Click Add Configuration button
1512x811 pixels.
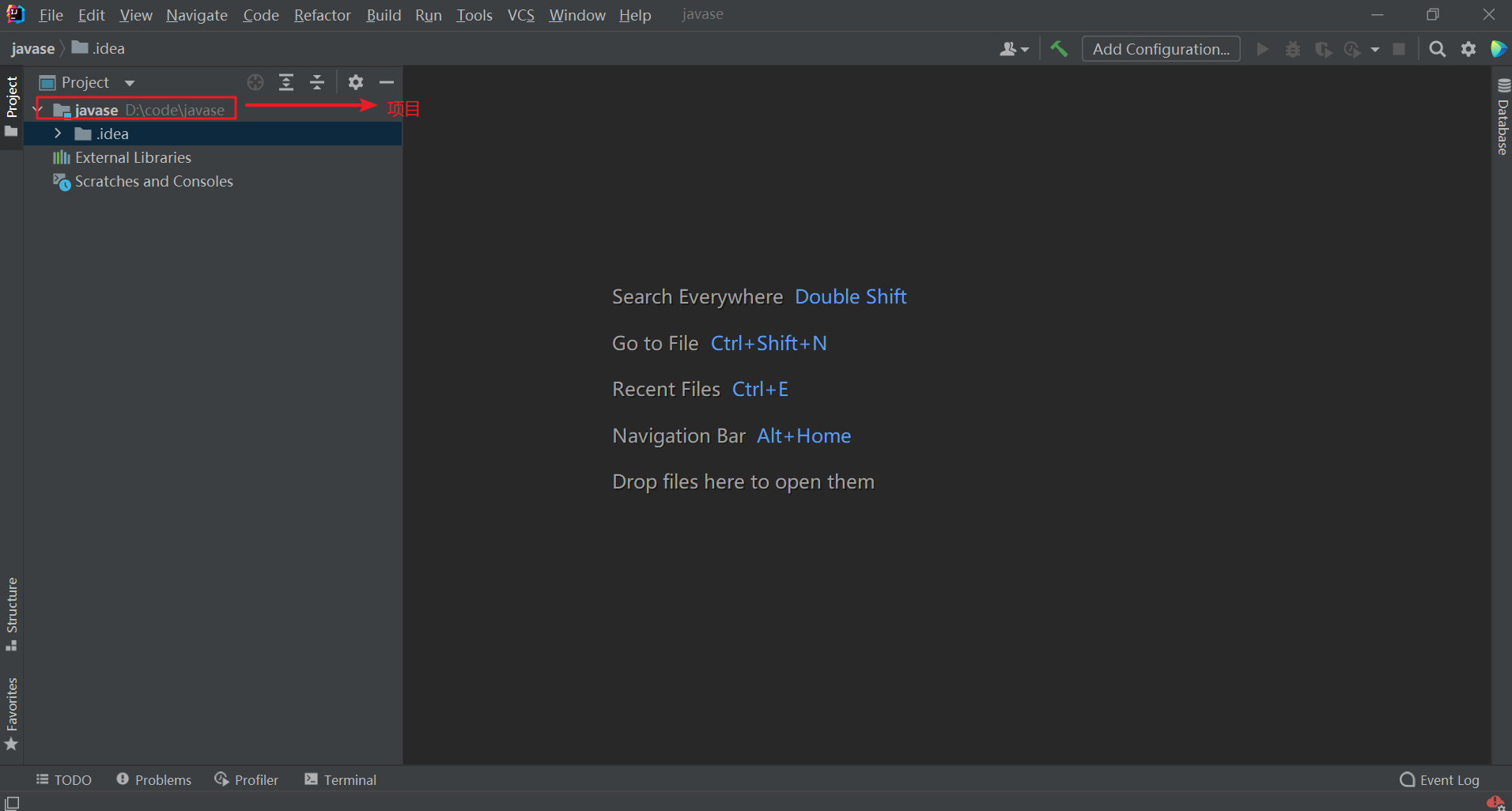click(x=1160, y=49)
